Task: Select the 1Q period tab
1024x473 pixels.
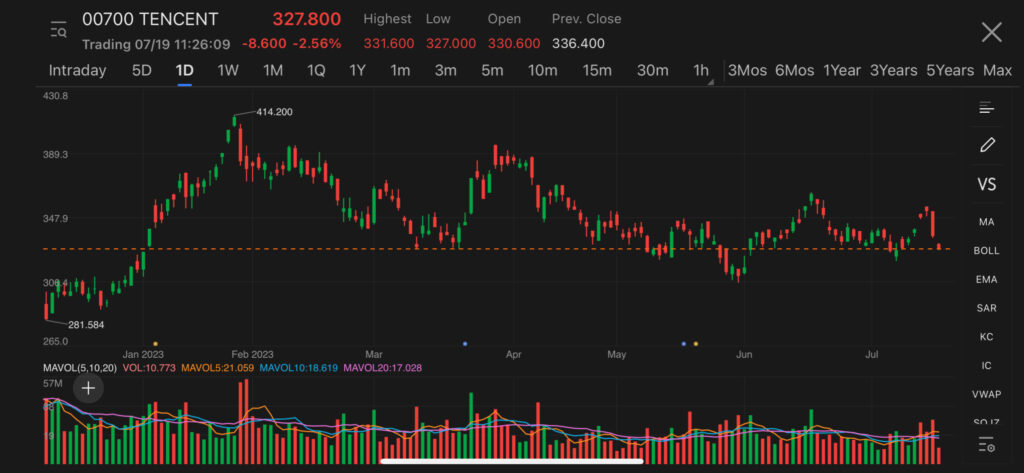Action: 316,71
